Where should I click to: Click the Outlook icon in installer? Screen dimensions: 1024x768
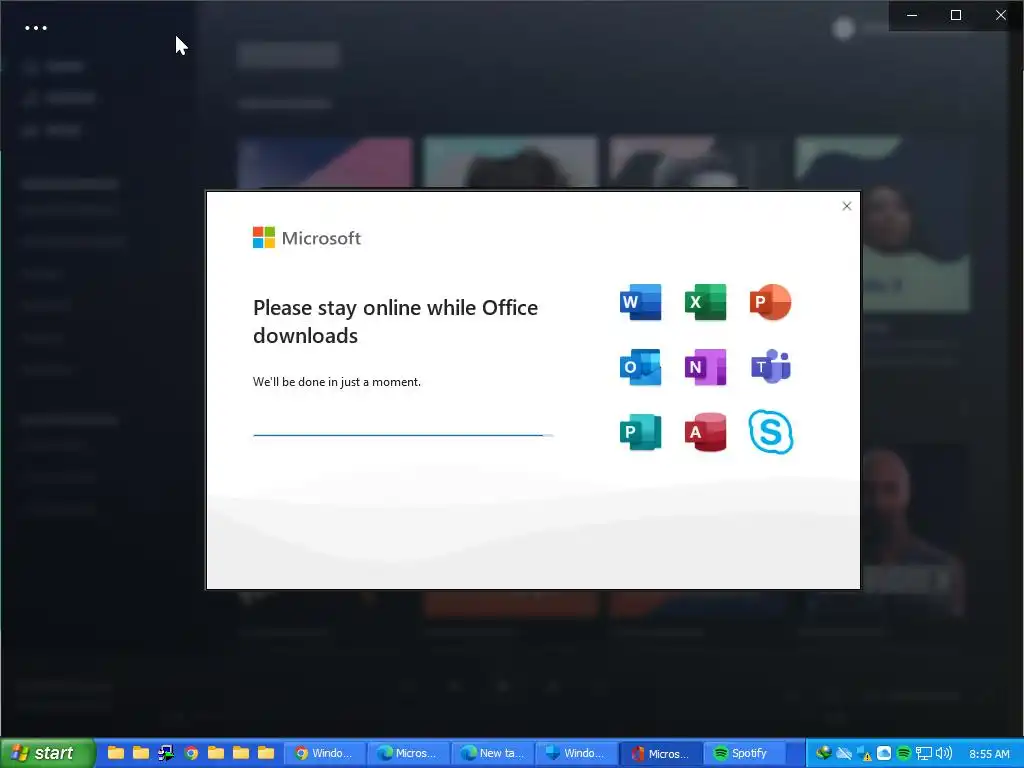(640, 367)
